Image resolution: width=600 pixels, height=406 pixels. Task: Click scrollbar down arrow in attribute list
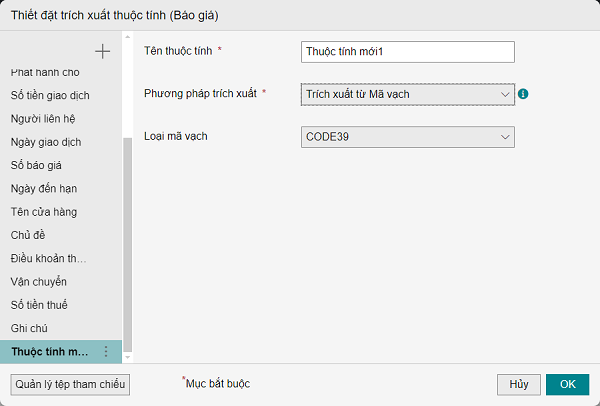tap(128, 357)
